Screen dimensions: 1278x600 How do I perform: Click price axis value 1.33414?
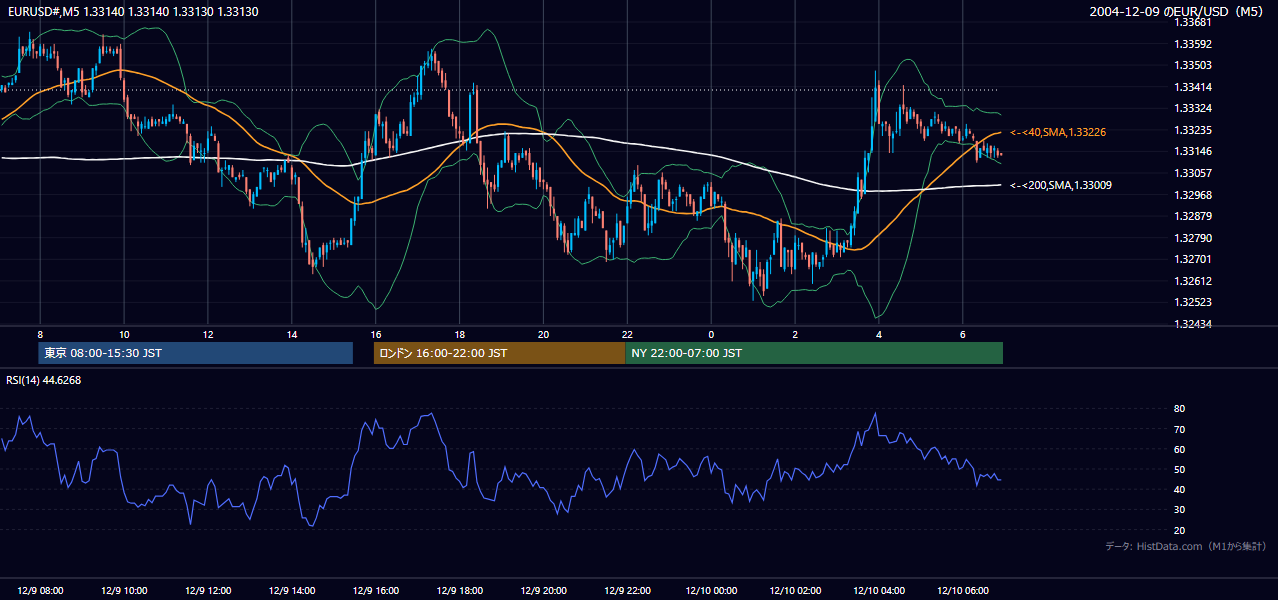click(x=1193, y=87)
